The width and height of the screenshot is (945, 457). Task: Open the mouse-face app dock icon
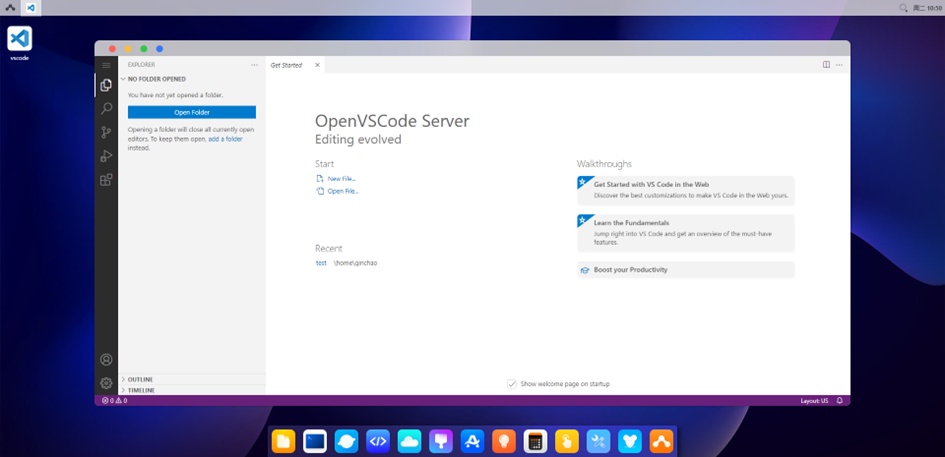(630, 441)
